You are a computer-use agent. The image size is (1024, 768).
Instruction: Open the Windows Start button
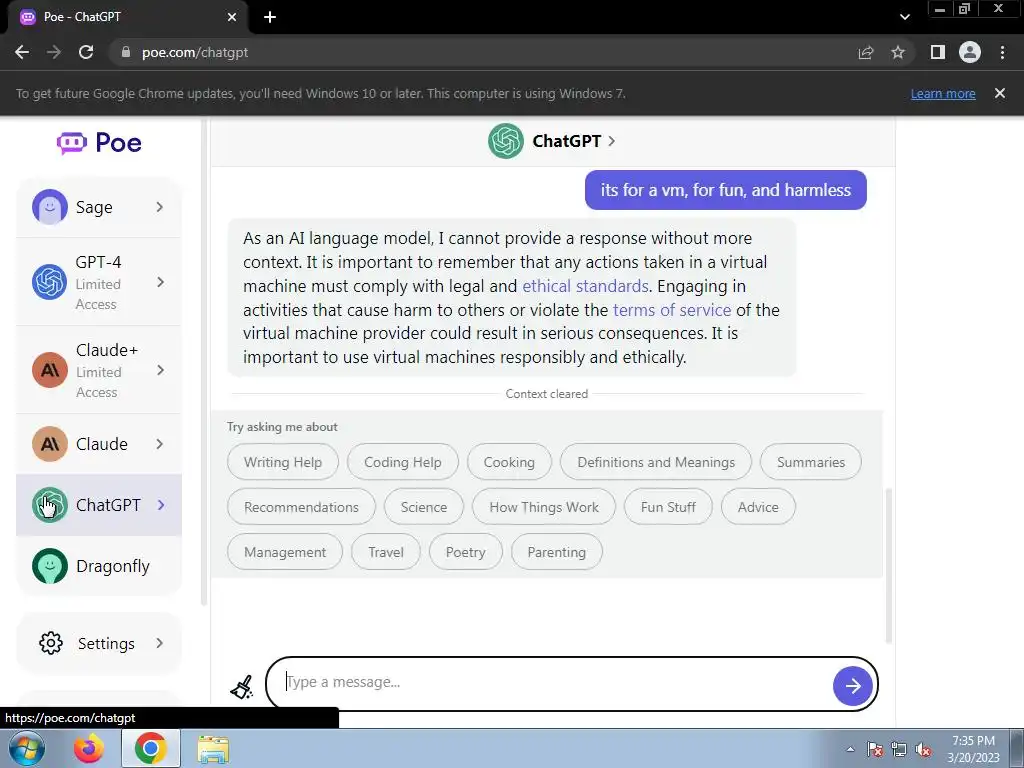click(27, 748)
